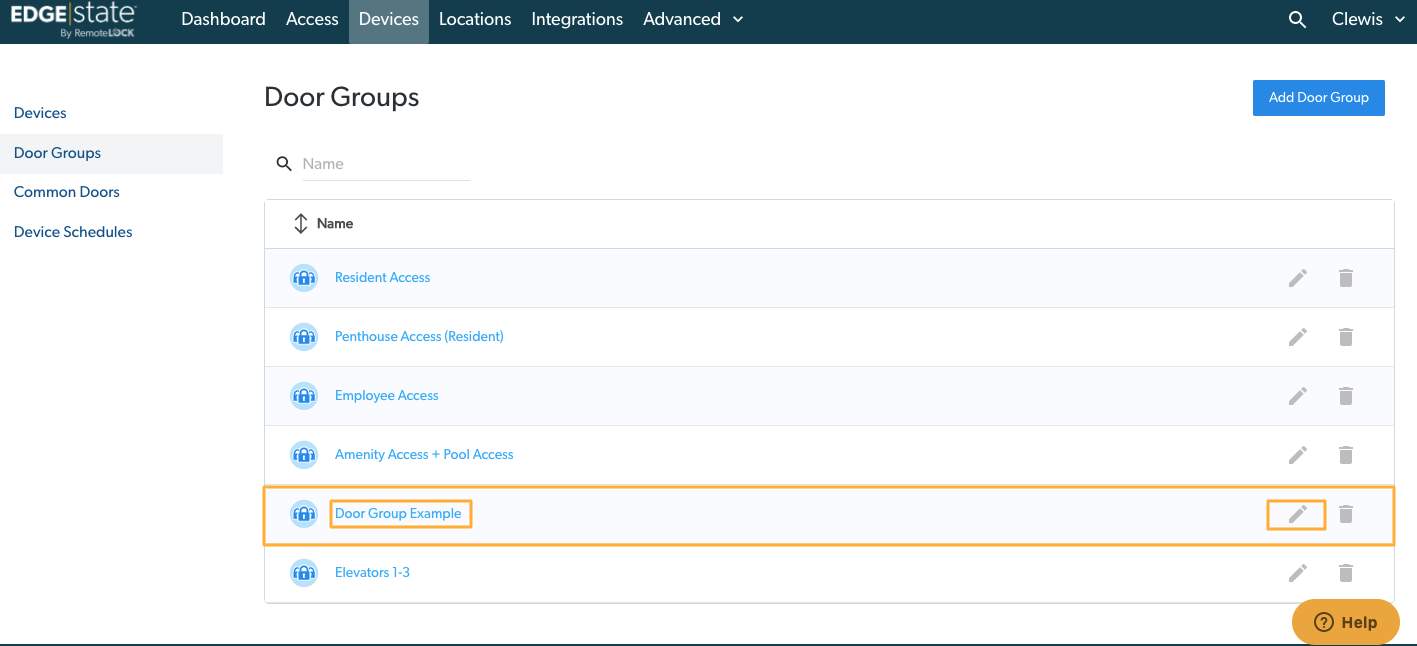
Task: Click trash icon for Penthouse Access (Resident)
Action: click(x=1346, y=337)
